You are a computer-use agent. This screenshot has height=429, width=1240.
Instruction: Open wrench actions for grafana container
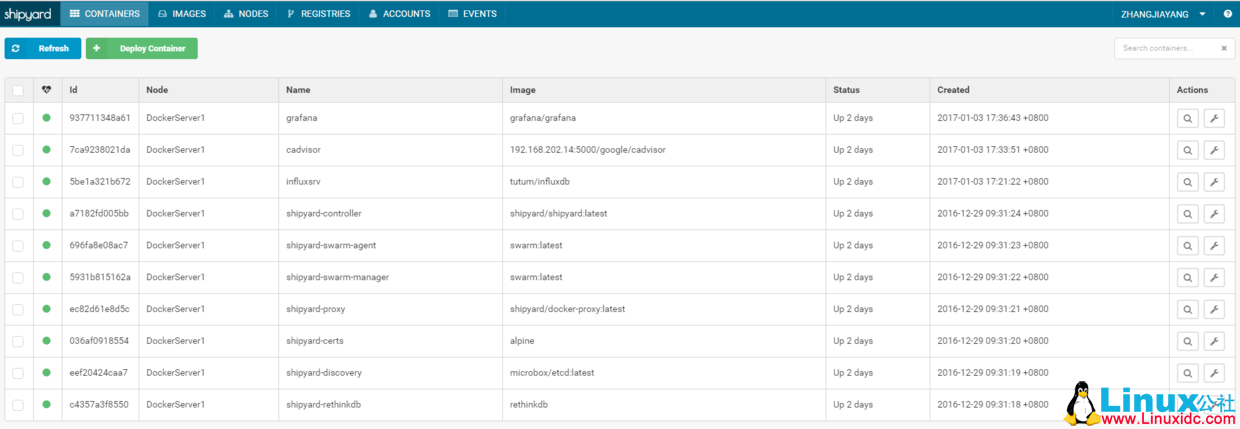click(x=1214, y=118)
